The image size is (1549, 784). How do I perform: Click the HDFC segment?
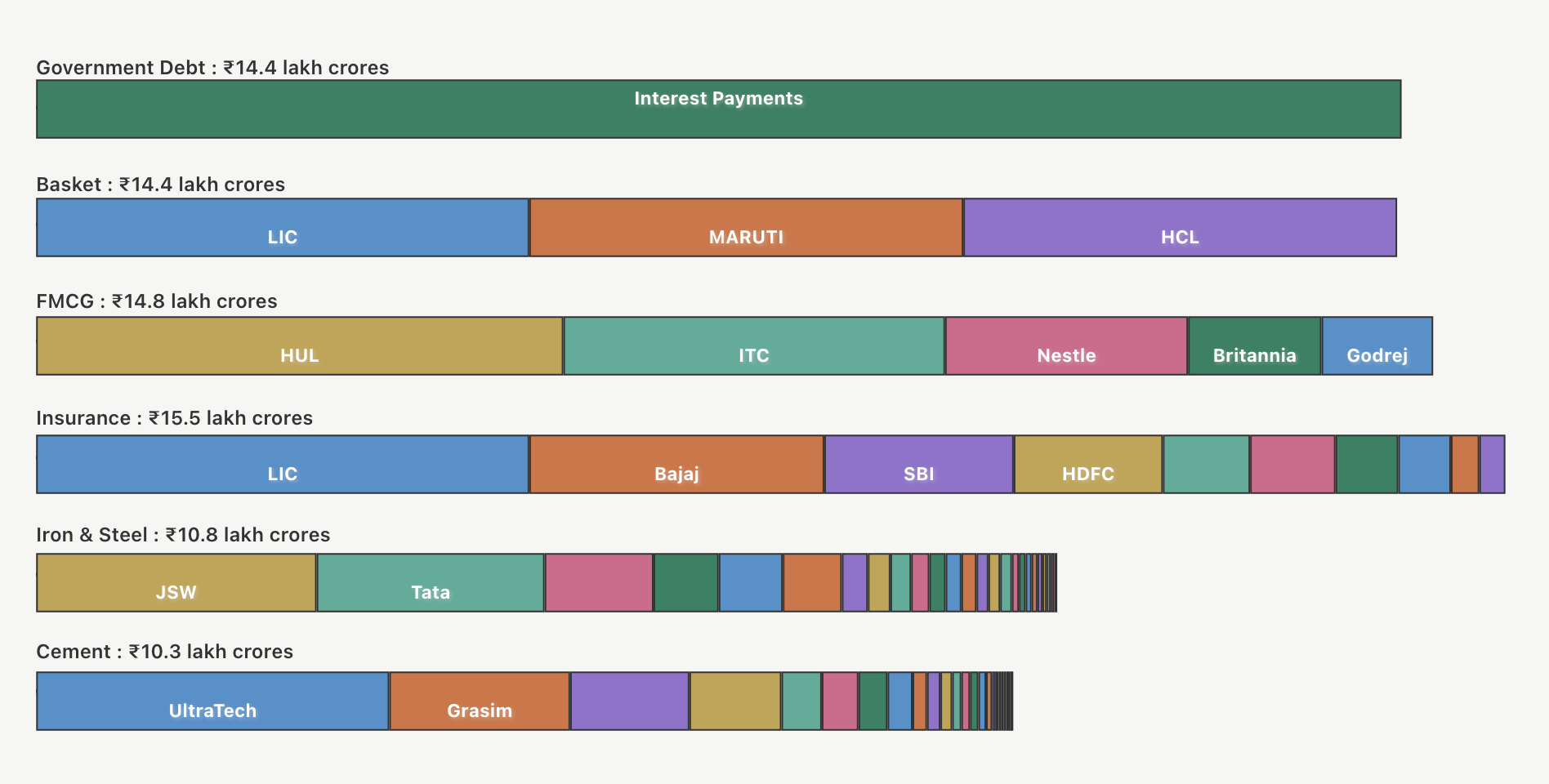pos(1087,465)
